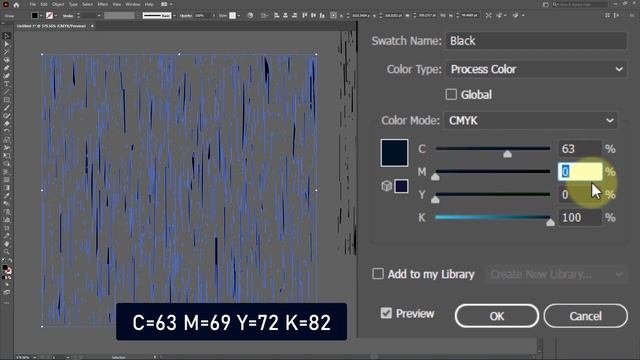Click the Home icon in the top bar
Screen dimensions: 640x360
[x=16, y=4]
